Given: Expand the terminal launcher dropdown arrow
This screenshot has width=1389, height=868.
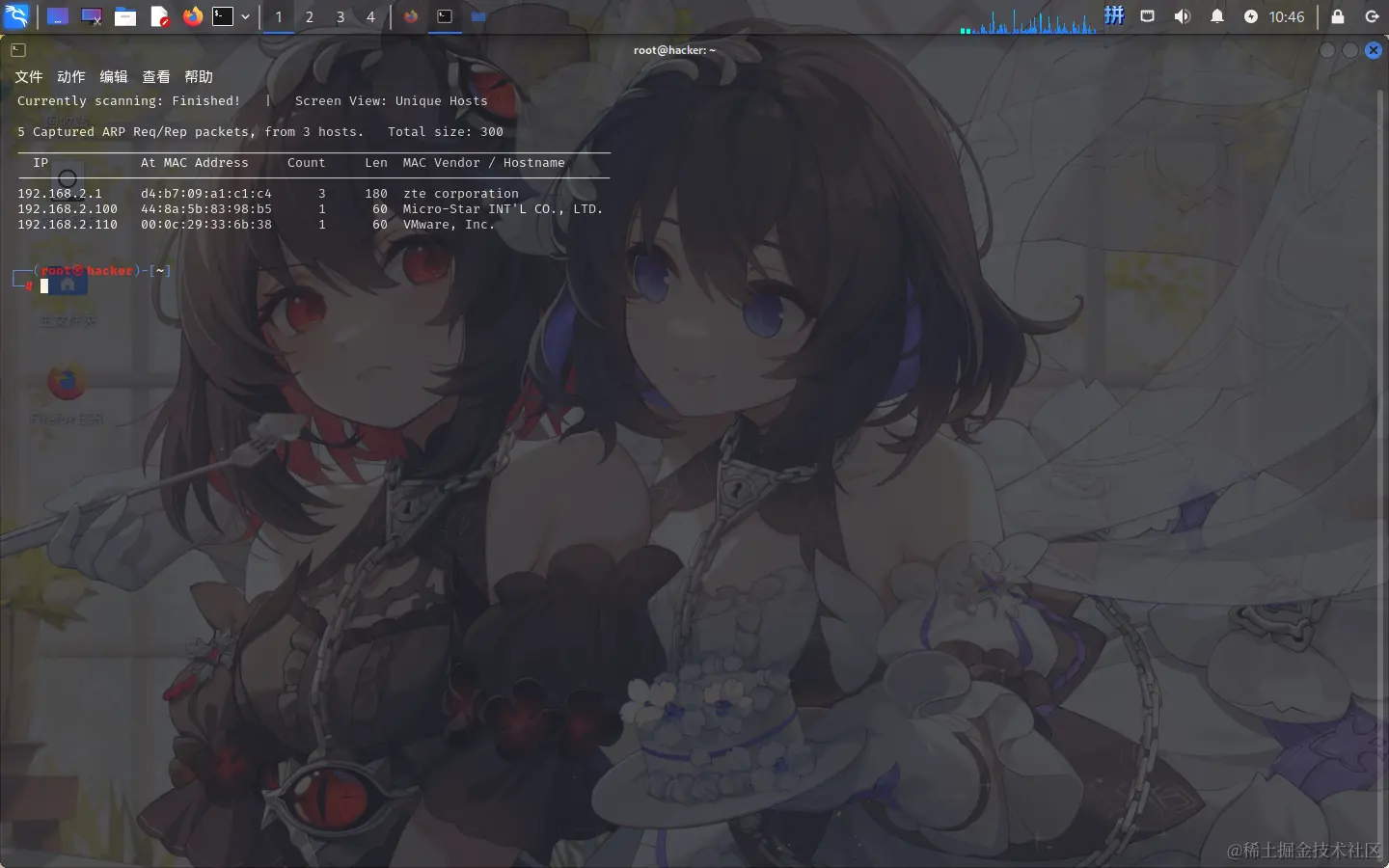Looking at the screenshot, I should (x=245, y=16).
